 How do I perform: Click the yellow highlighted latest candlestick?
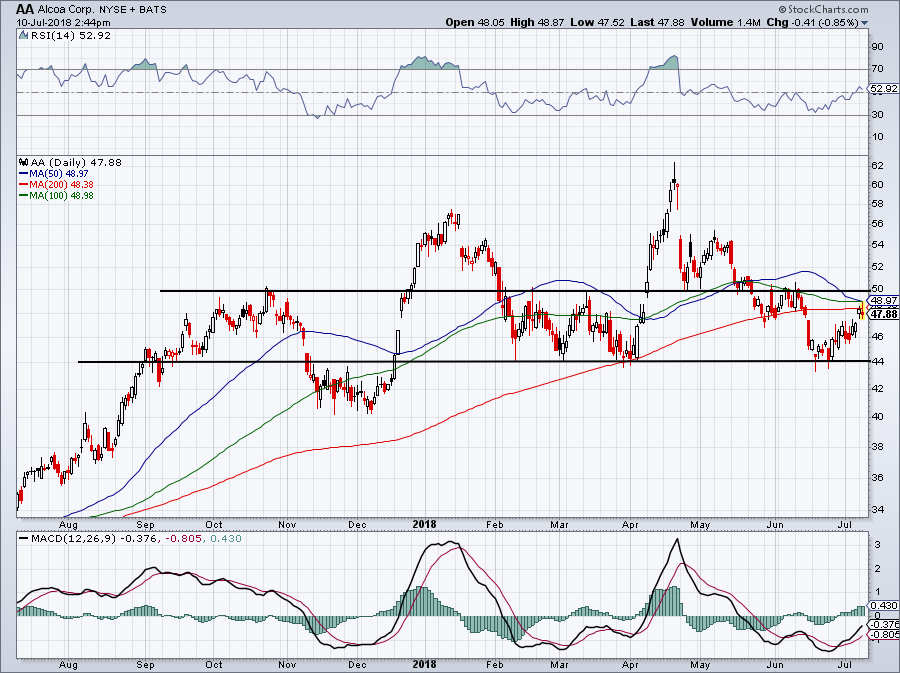click(x=862, y=310)
